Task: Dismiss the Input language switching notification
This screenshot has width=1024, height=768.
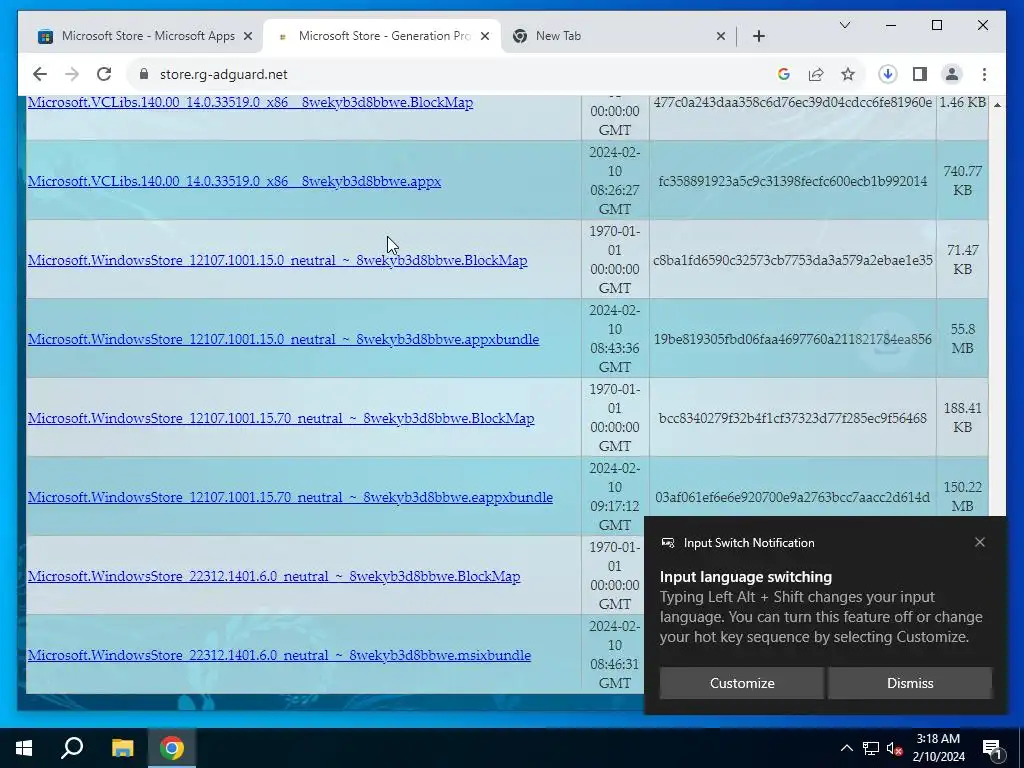Action: (x=910, y=683)
